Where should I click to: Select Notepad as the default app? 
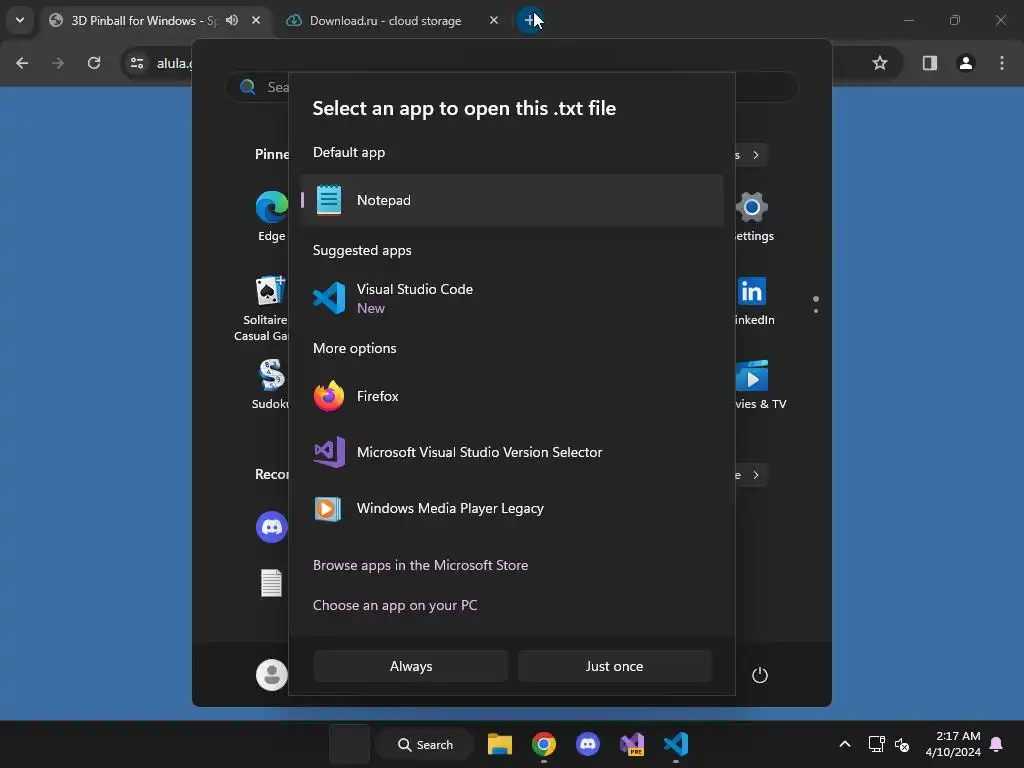512,200
